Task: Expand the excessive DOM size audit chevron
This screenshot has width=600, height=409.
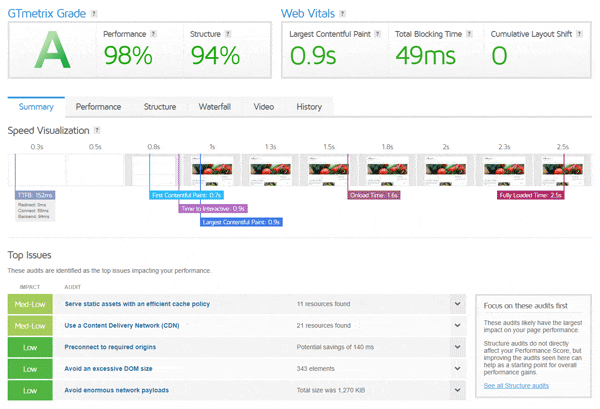Action: (457, 368)
